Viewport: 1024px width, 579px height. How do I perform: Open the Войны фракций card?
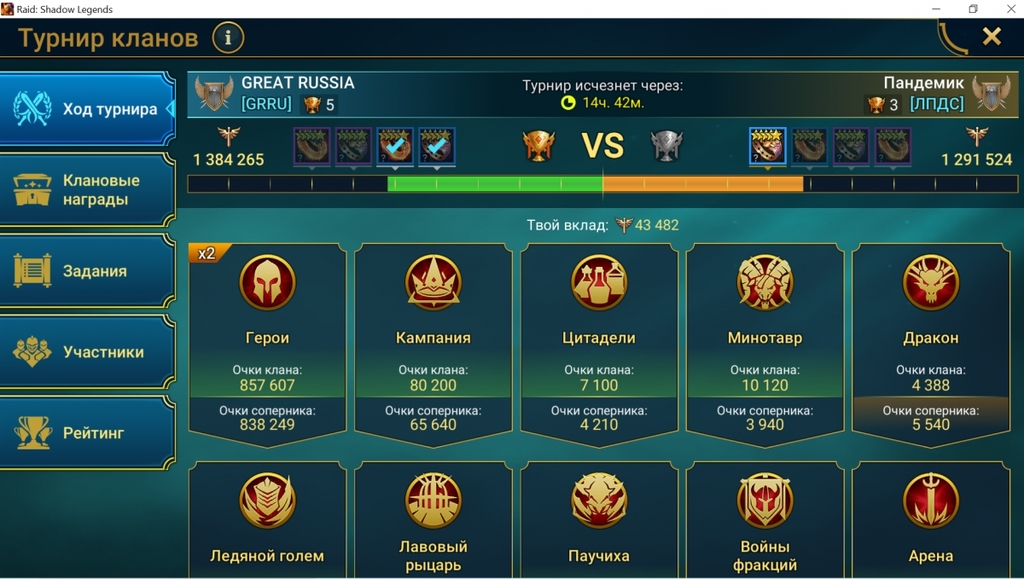point(765,520)
